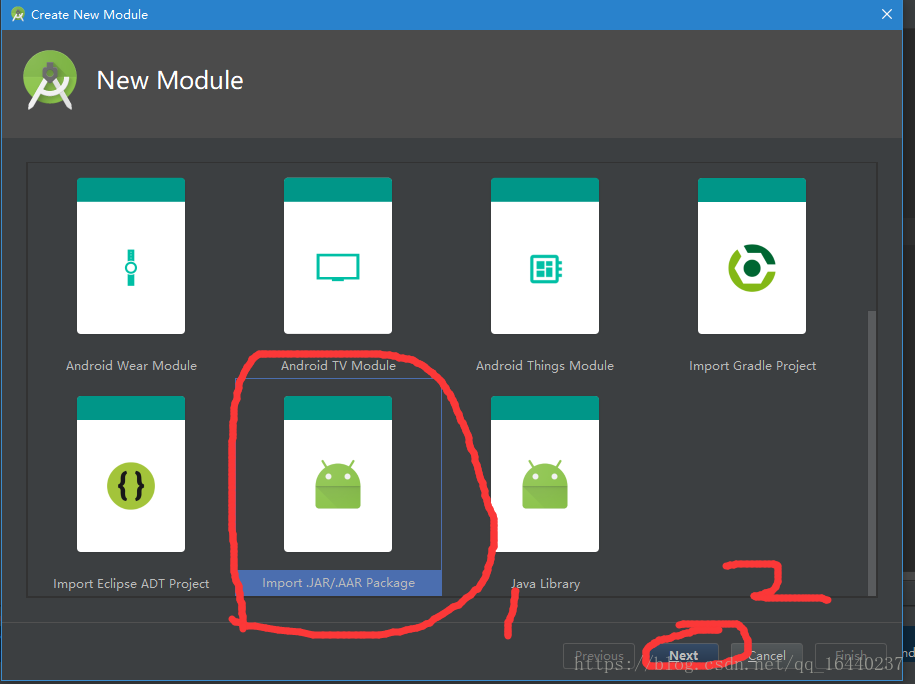Choose the Android Things Module card
The width and height of the screenshot is (915, 684).
coord(544,256)
